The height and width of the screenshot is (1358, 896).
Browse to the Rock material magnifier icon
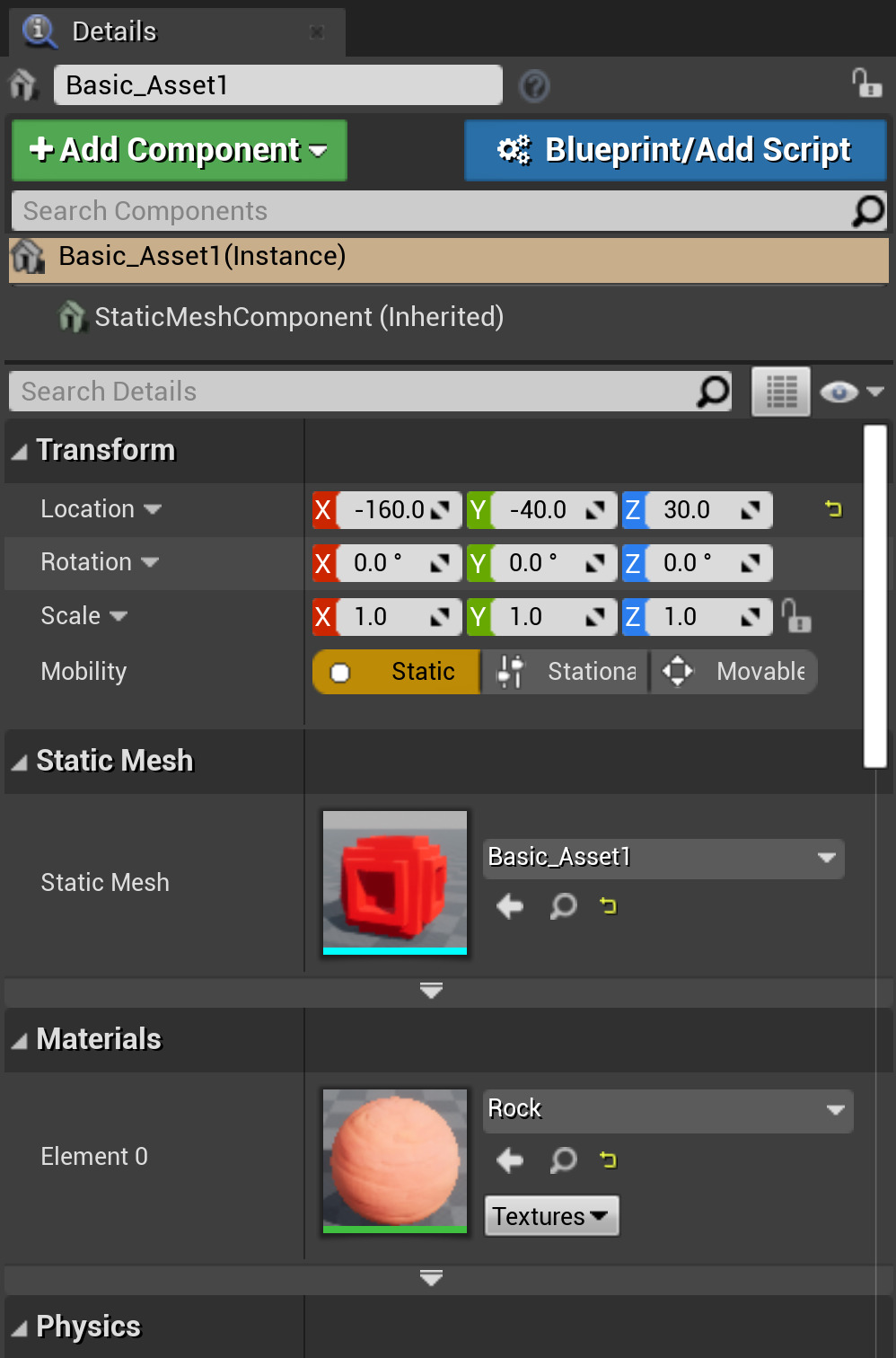click(x=563, y=1160)
